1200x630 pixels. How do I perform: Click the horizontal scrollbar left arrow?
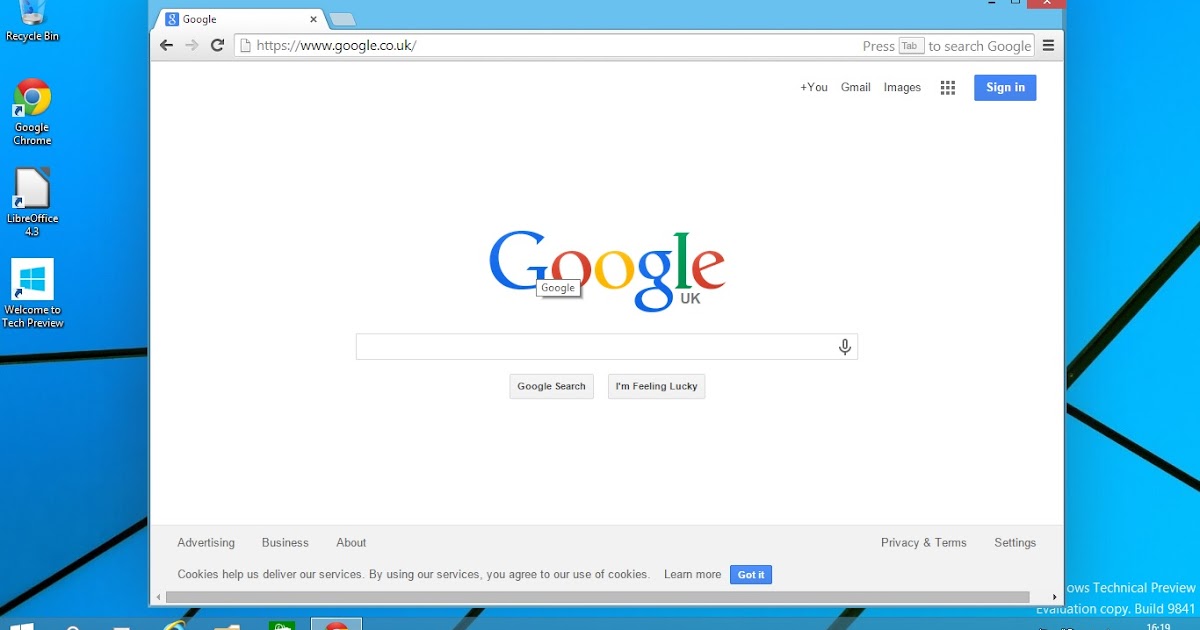tap(157, 597)
